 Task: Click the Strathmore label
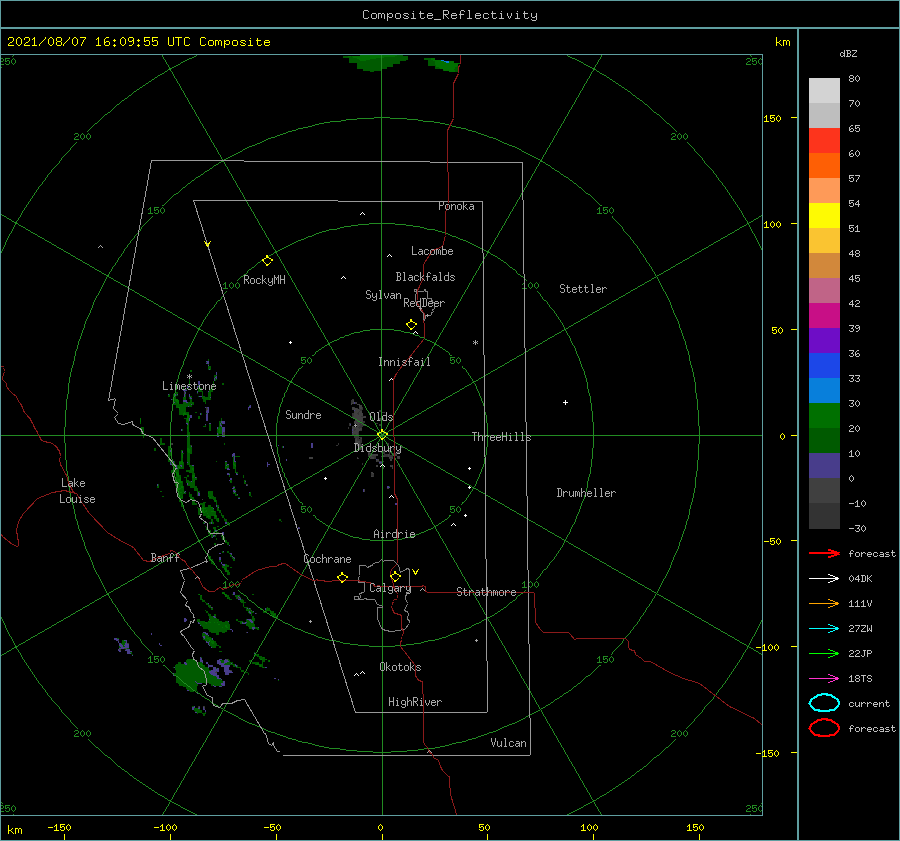coord(486,592)
